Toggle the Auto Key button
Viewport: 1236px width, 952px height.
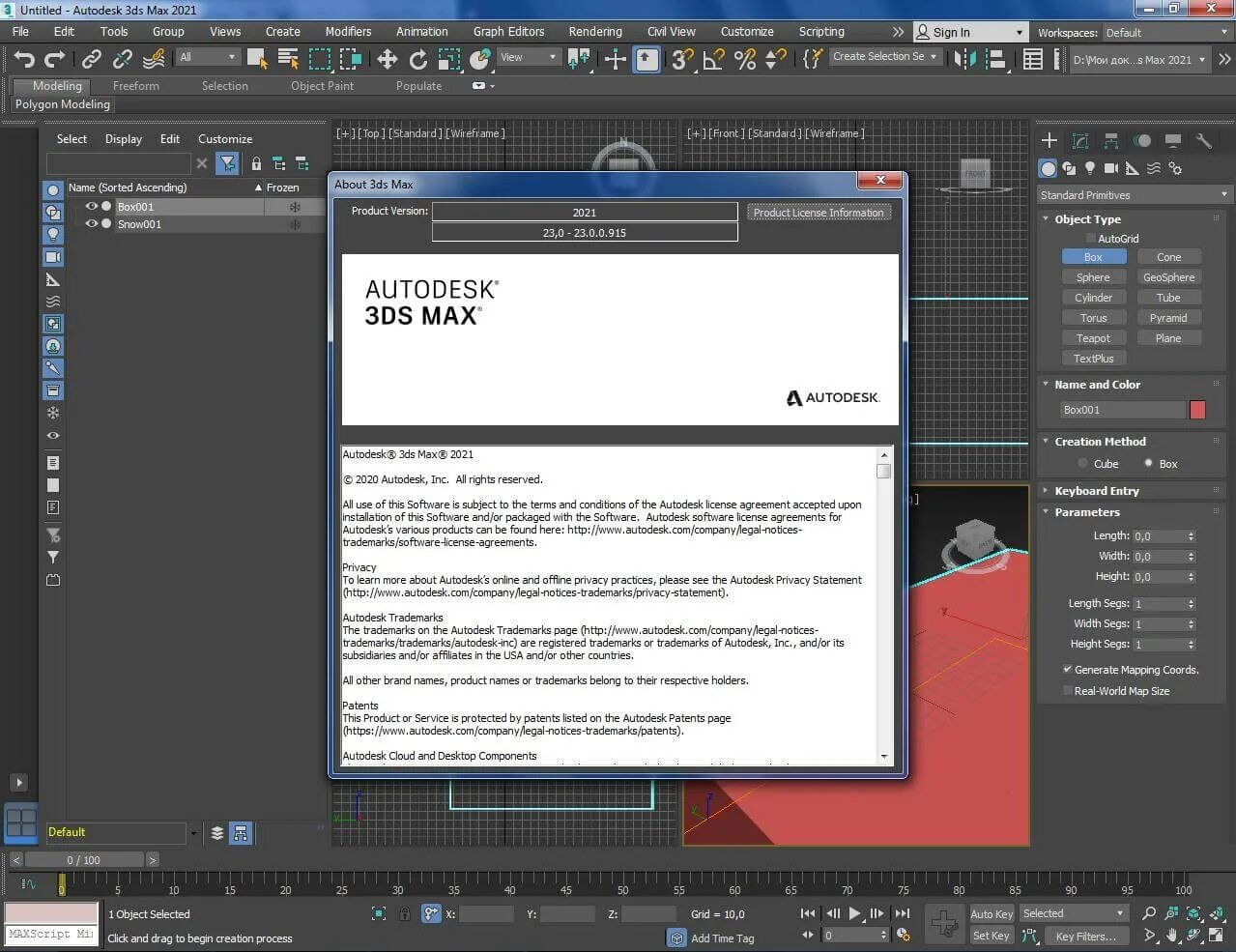tap(992, 913)
